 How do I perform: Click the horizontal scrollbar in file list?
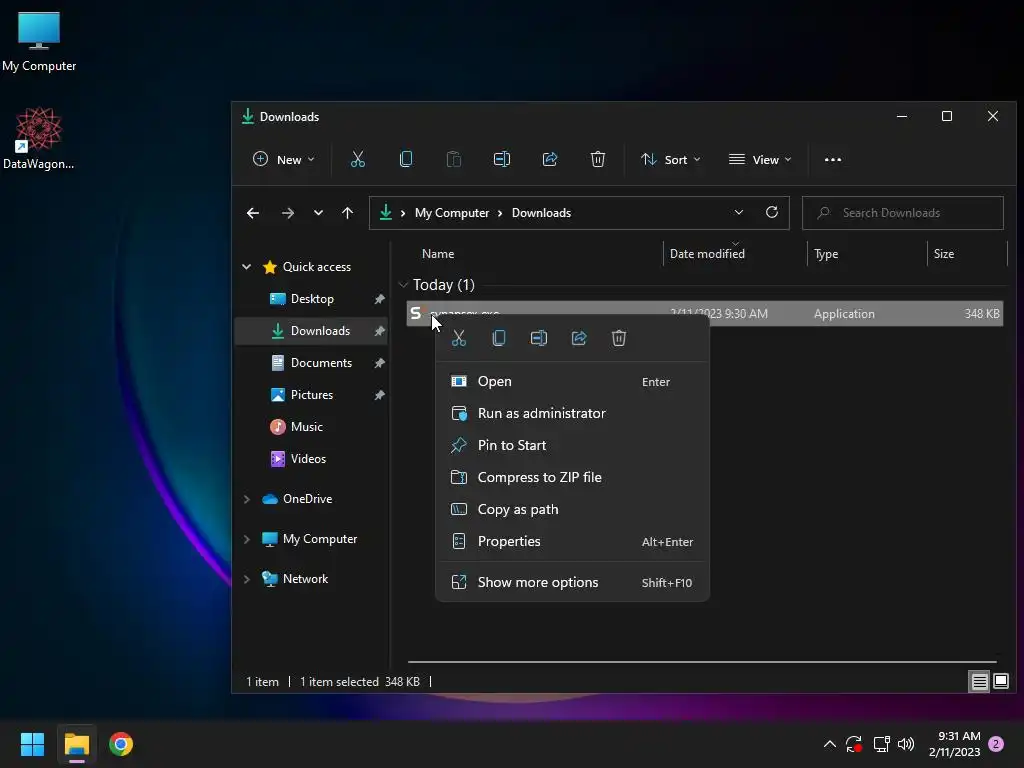702,662
